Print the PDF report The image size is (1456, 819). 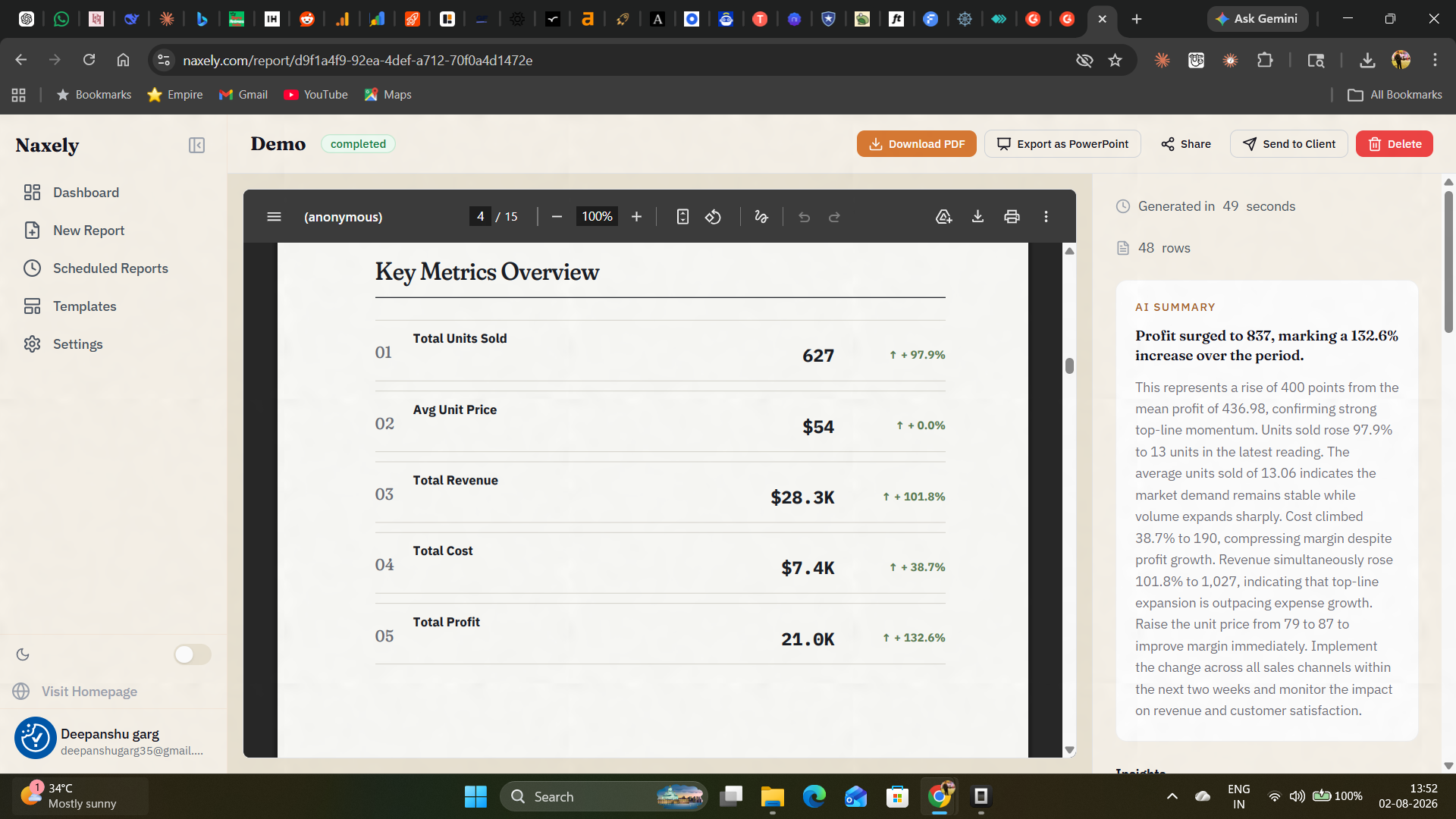pyautogui.click(x=1012, y=217)
